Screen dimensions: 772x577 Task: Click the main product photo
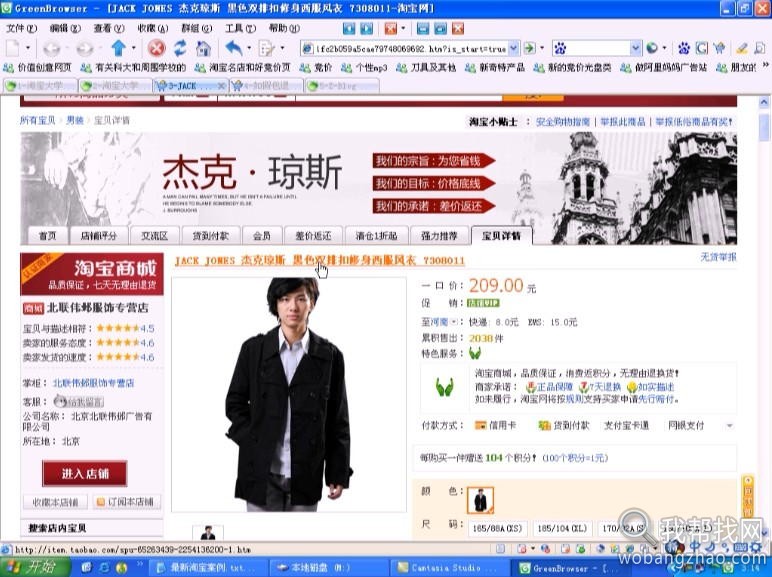[289, 395]
